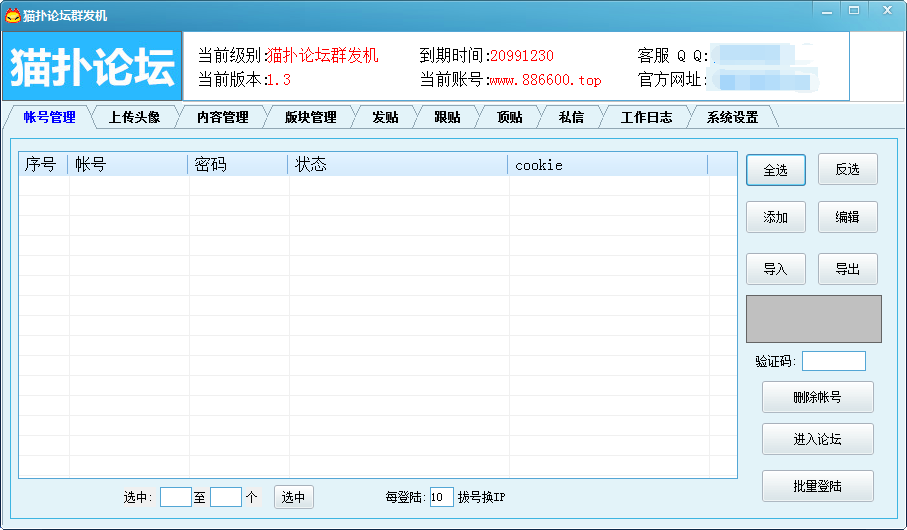
Task: Focus the 验证码 input field
Action: tap(833, 361)
